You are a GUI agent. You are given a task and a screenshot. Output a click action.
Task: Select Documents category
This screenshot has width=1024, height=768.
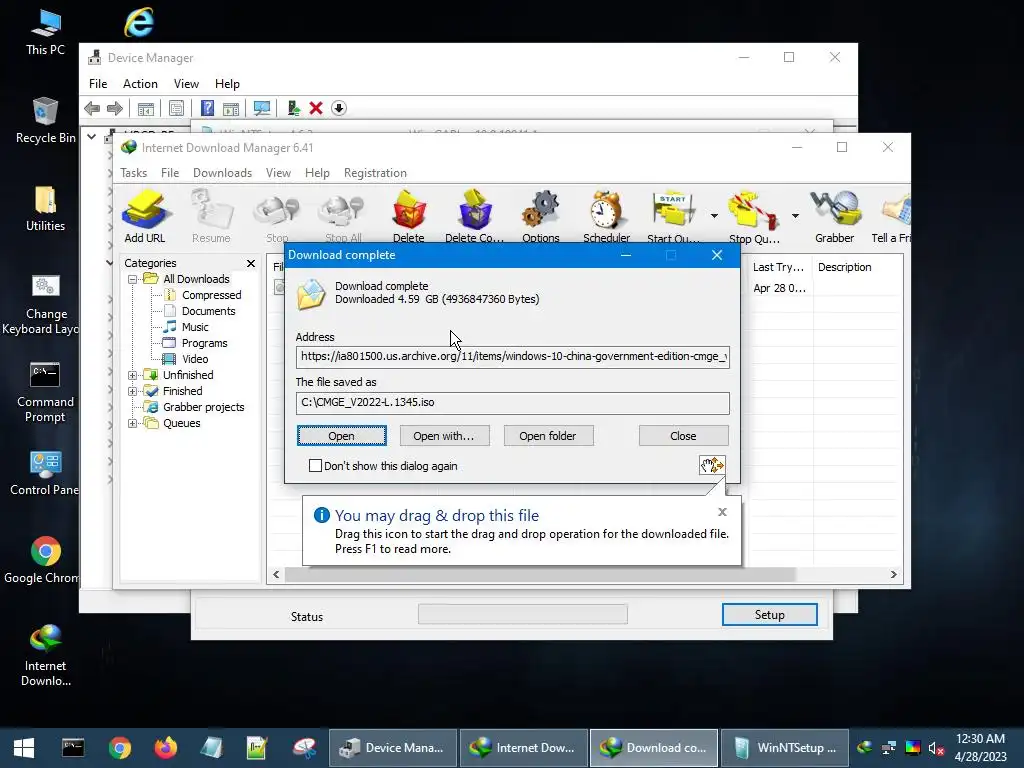pyautogui.click(x=208, y=312)
